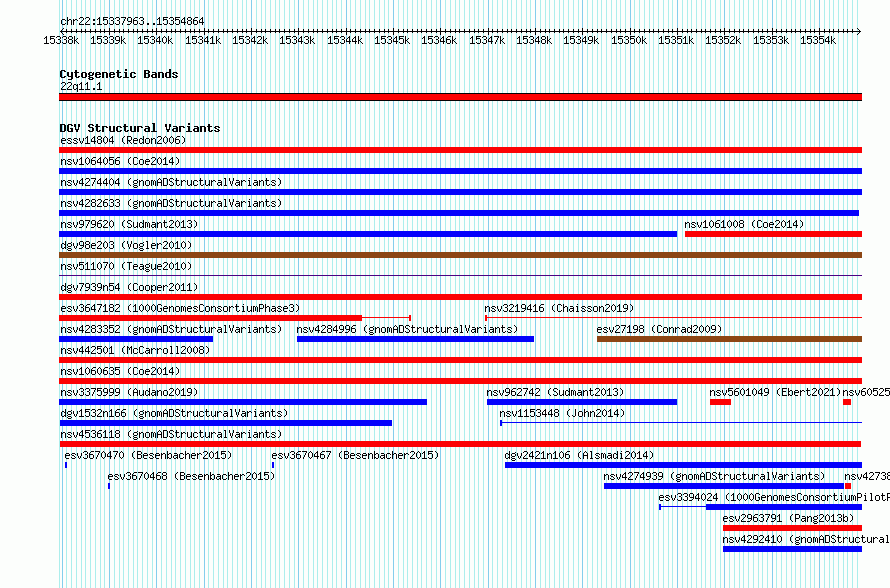Click the blue nsv4292410 variant bar

(792, 549)
